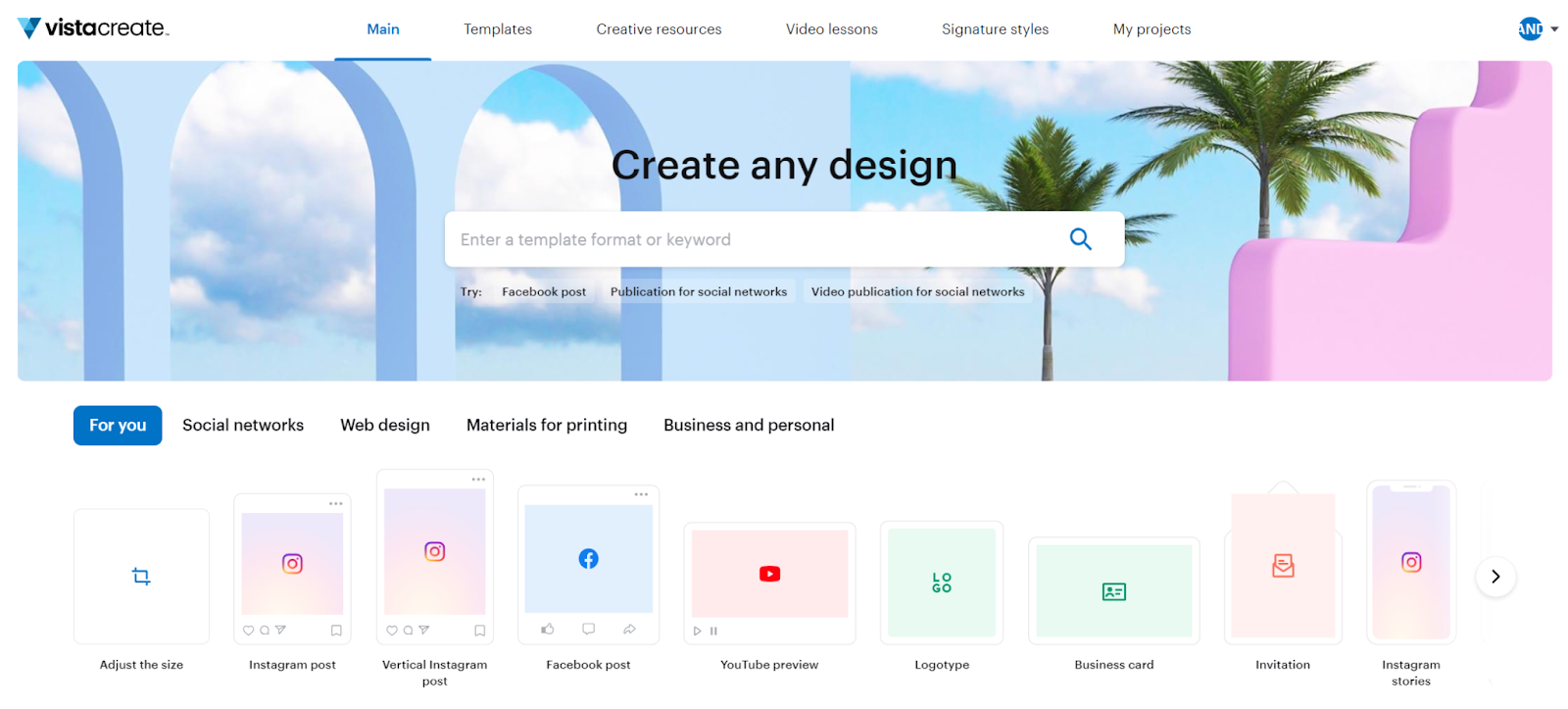The width and height of the screenshot is (1568, 709).
Task: Go to Creative resources
Action: [x=659, y=29]
